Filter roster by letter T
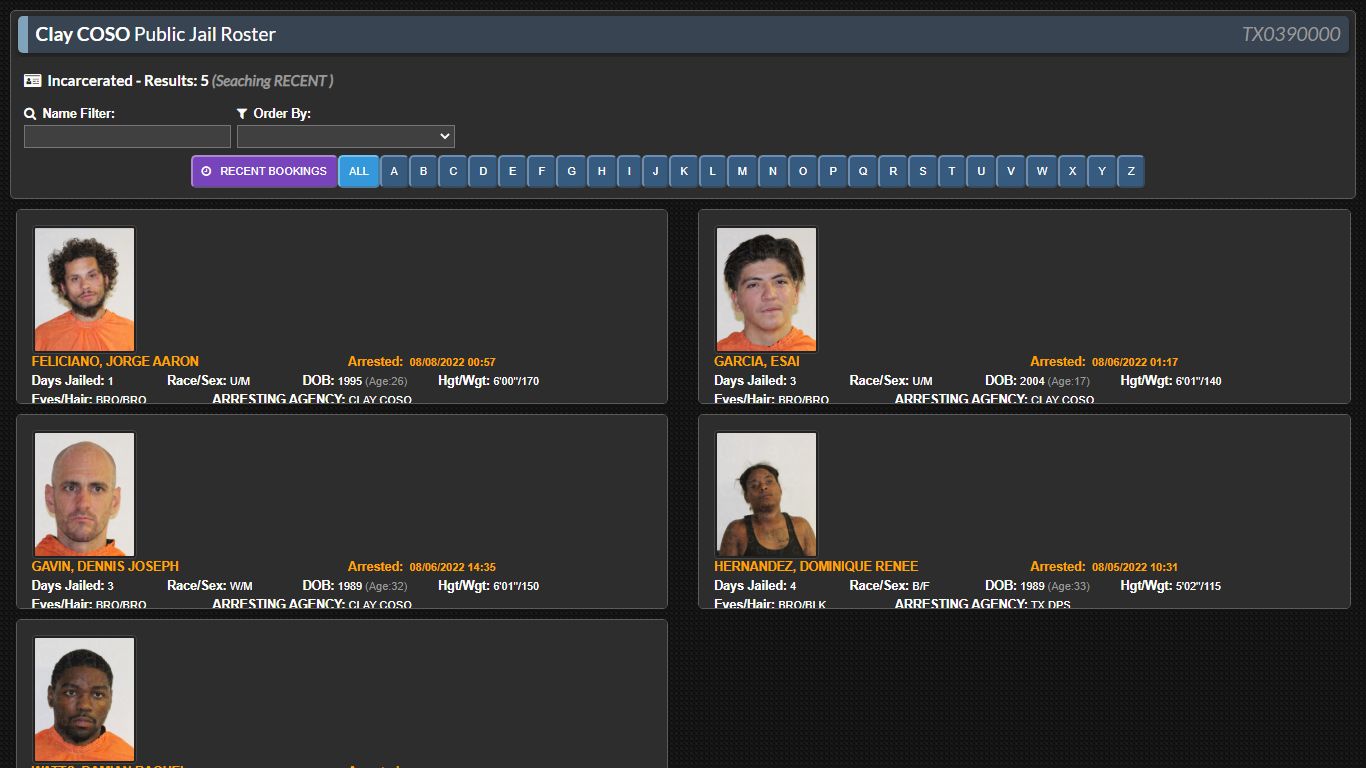1366x768 pixels. (x=951, y=171)
